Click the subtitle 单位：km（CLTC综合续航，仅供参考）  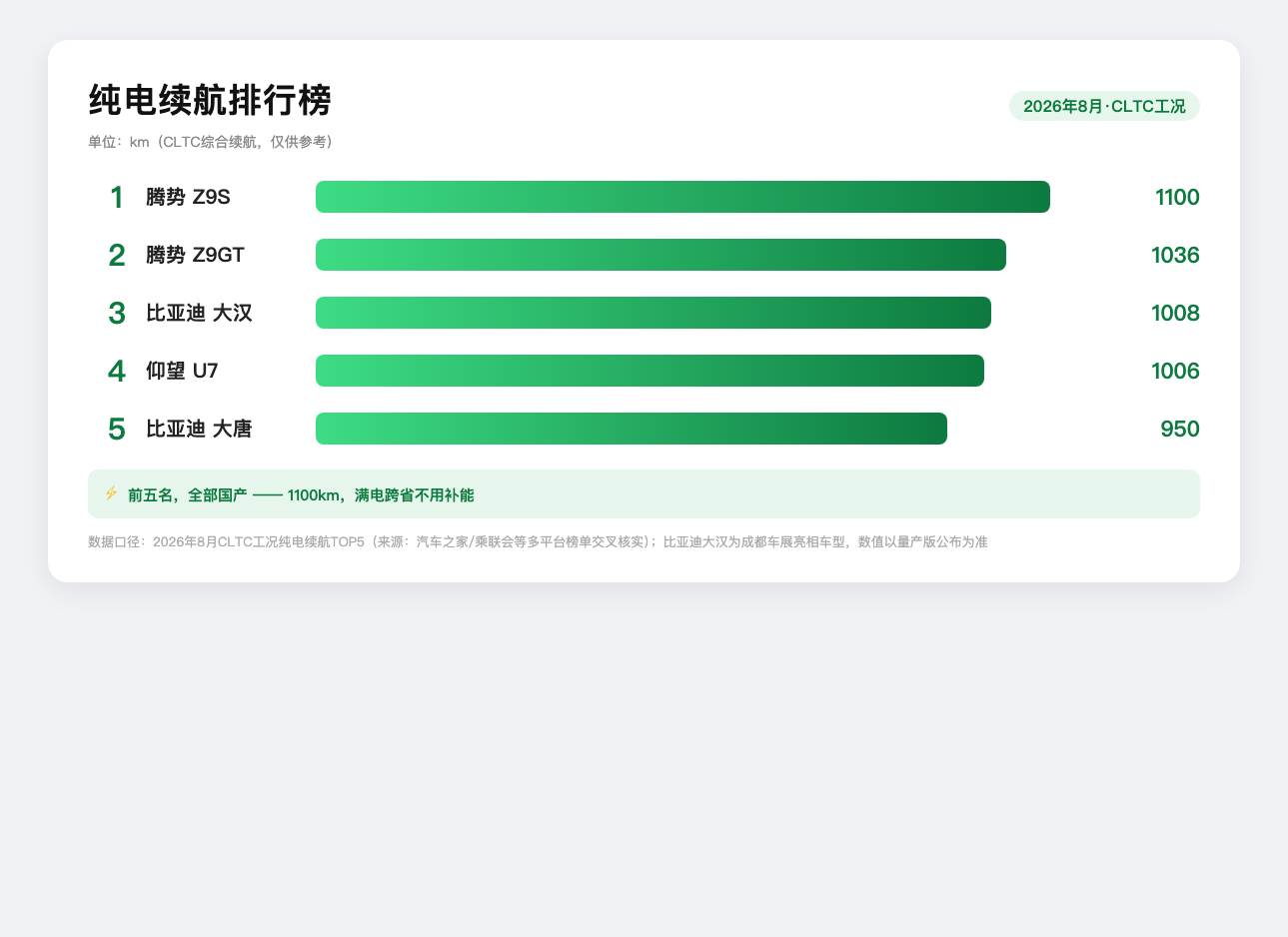coord(210,142)
